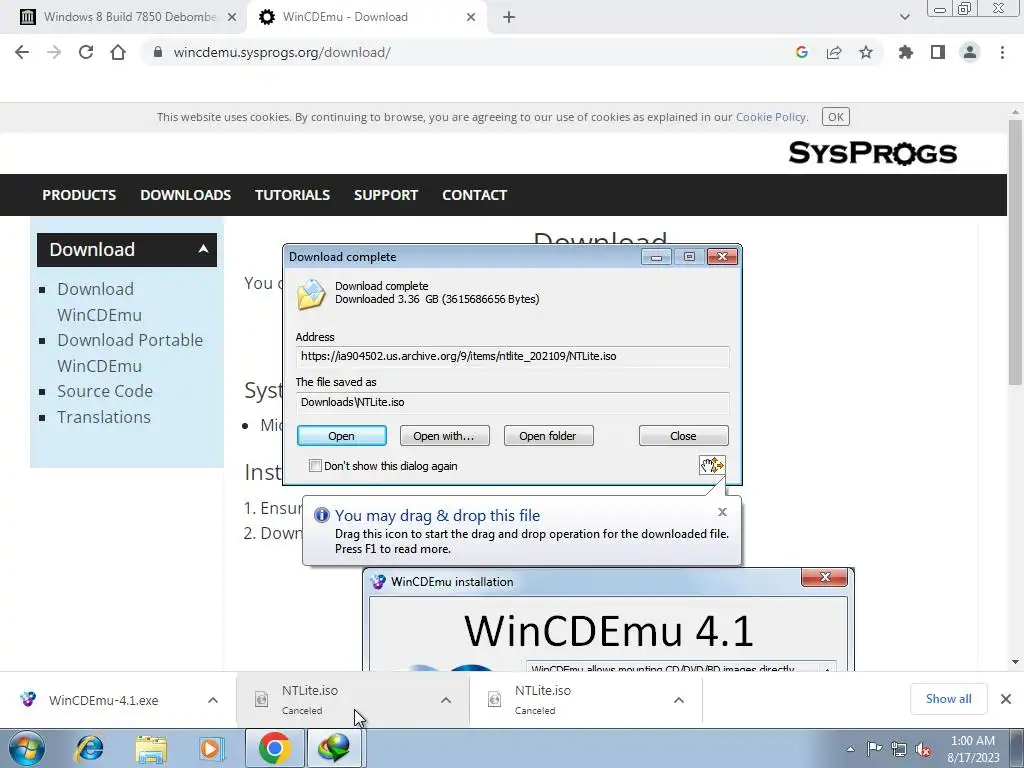The height and width of the screenshot is (768, 1024).
Task: Click the Google icon in address bar
Action: click(802, 52)
